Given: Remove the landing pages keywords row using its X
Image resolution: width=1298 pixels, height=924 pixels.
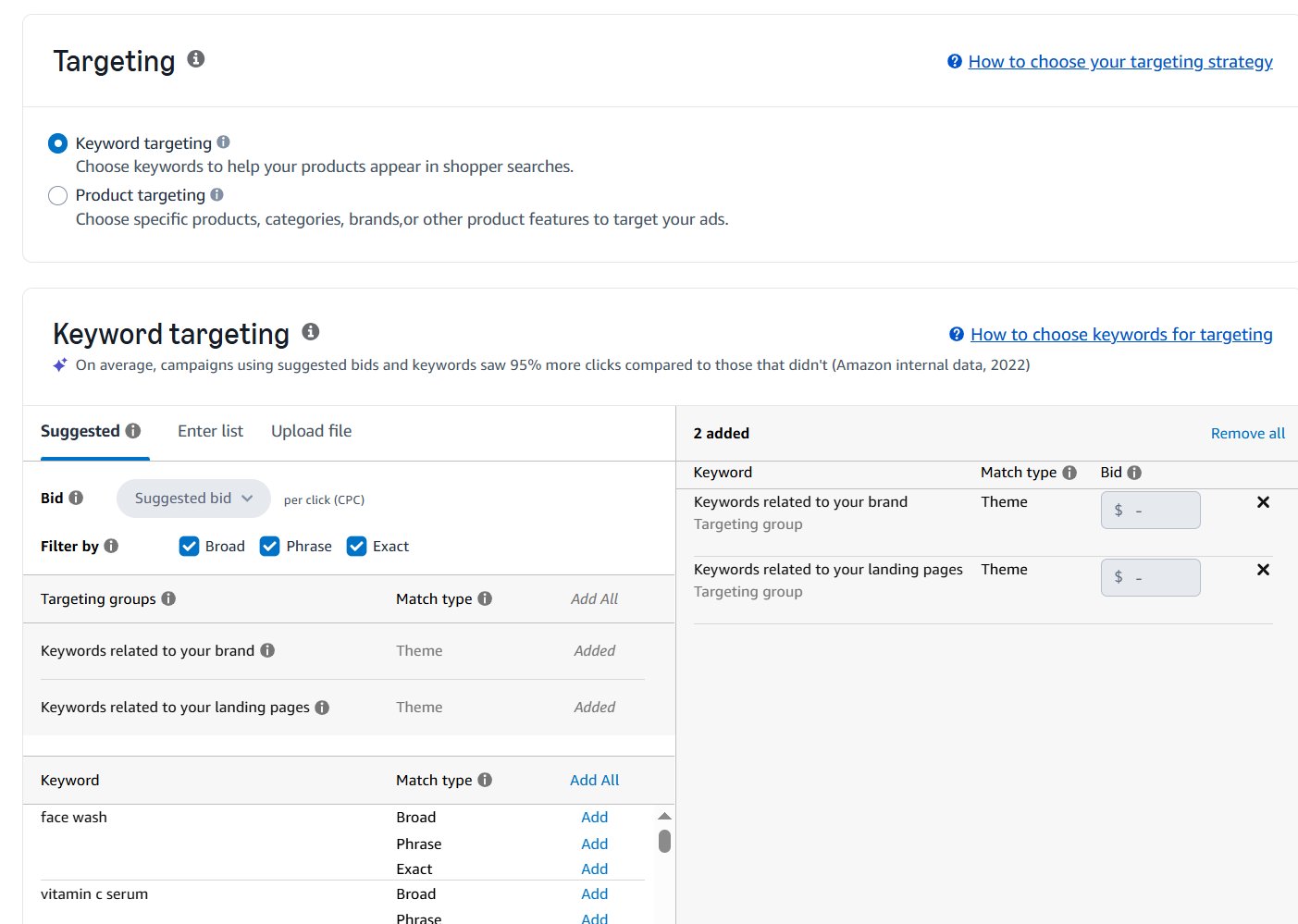Looking at the screenshot, I should click(1263, 570).
